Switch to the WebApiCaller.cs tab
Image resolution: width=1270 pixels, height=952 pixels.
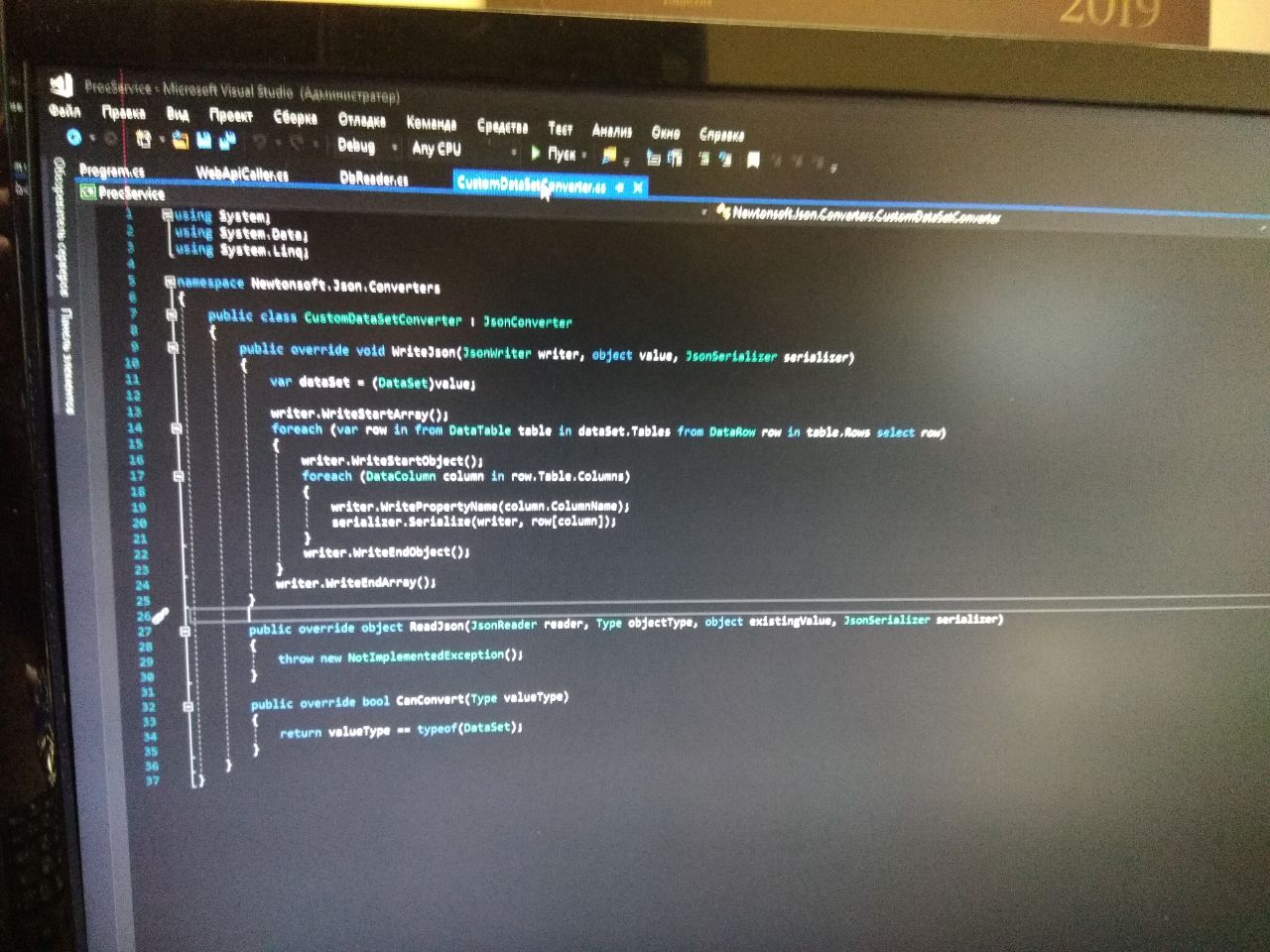coord(242,175)
